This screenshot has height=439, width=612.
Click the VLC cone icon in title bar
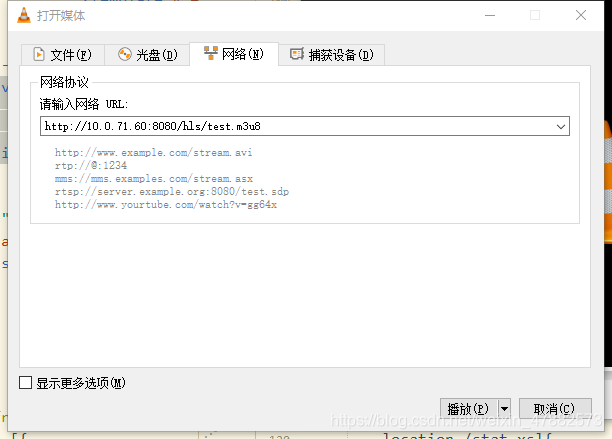[24, 15]
